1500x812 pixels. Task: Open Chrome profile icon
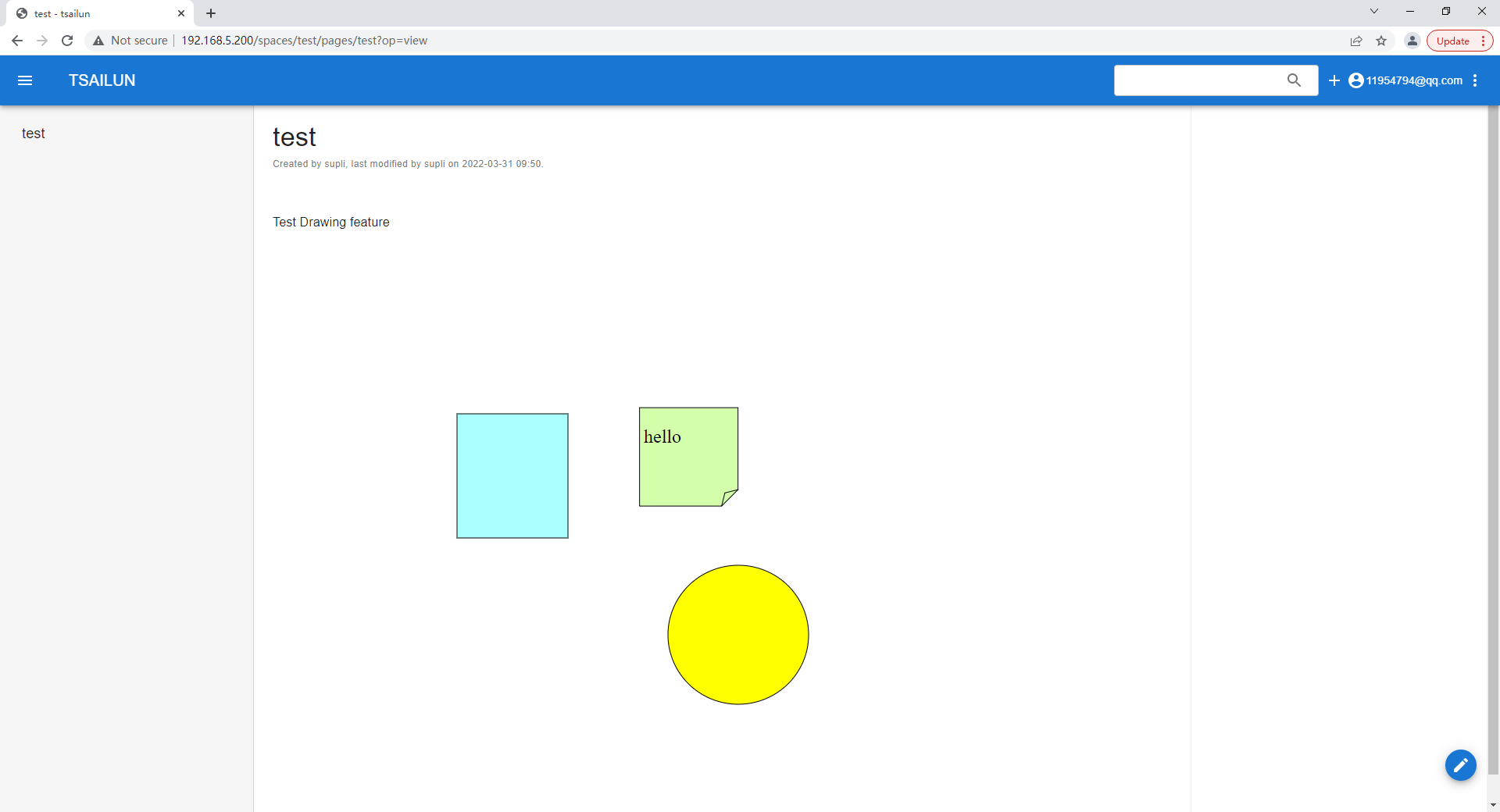click(x=1412, y=41)
